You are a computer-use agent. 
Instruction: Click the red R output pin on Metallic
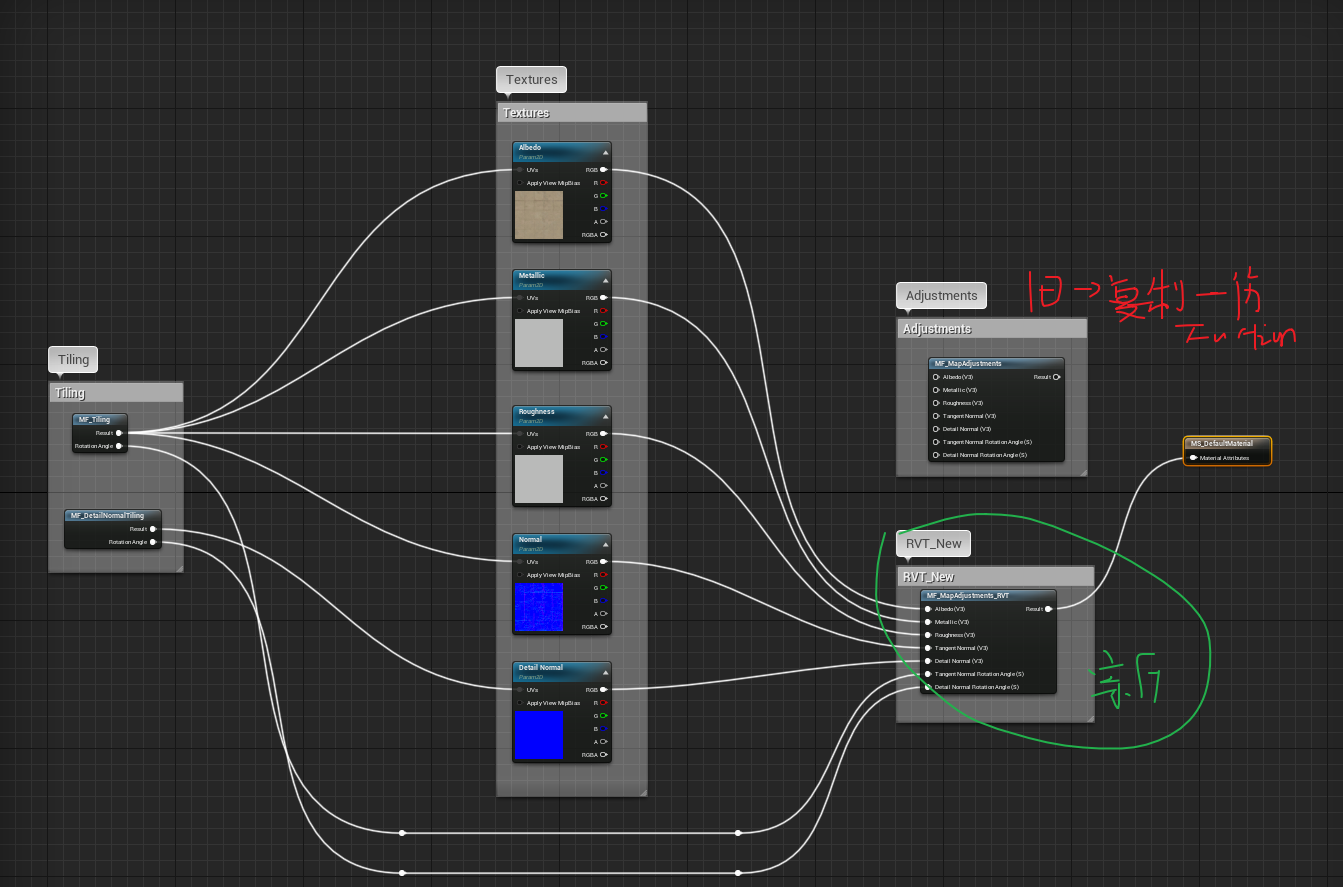coord(603,310)
